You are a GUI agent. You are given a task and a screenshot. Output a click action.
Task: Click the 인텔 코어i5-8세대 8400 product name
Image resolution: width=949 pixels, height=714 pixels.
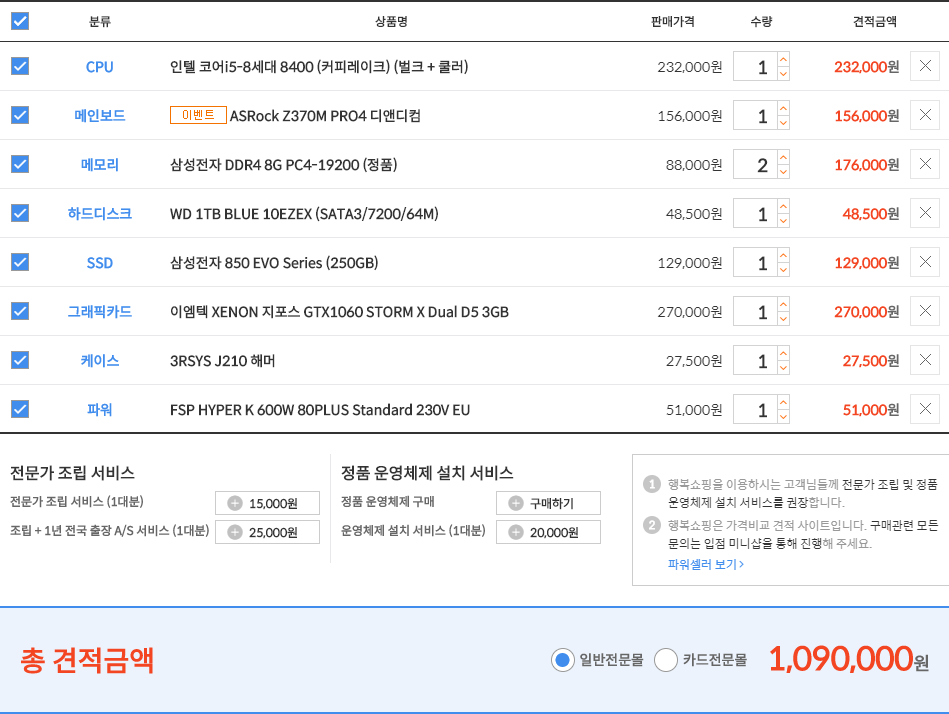319,67
